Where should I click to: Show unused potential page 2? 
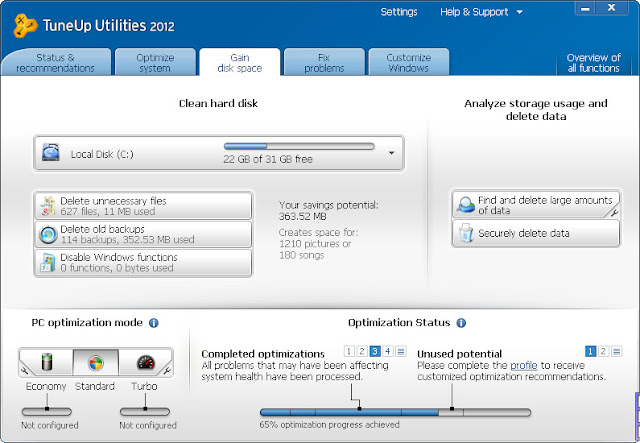pyautogui.click(x=603, y=351)
